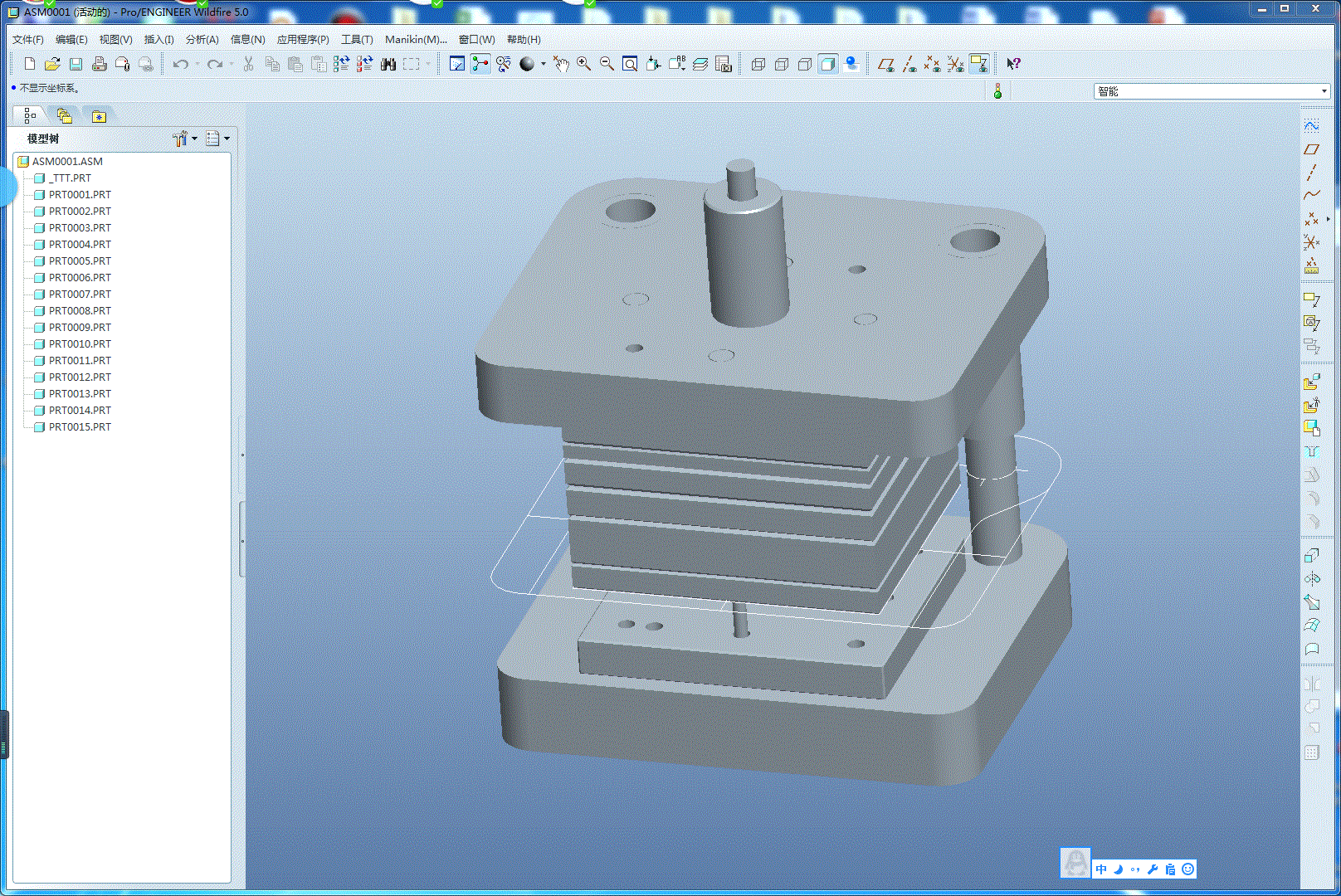1341x896 pixels.
Task: Switch to the Favorites tab
Action: 99,116
